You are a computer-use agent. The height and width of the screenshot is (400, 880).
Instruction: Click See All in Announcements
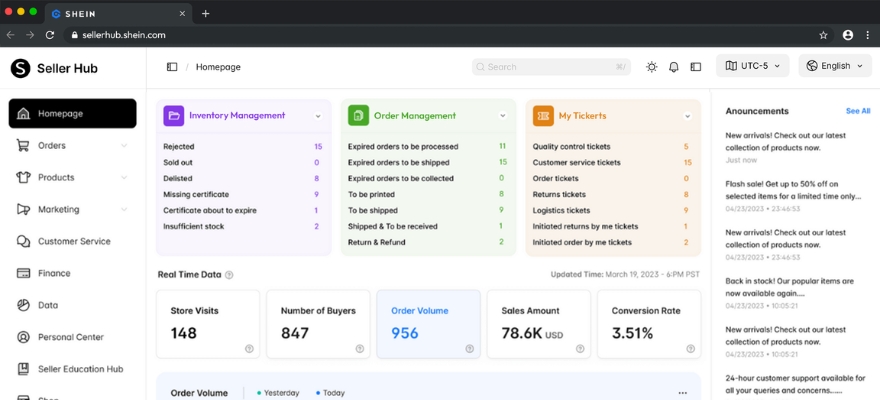[x=858, y=111]
